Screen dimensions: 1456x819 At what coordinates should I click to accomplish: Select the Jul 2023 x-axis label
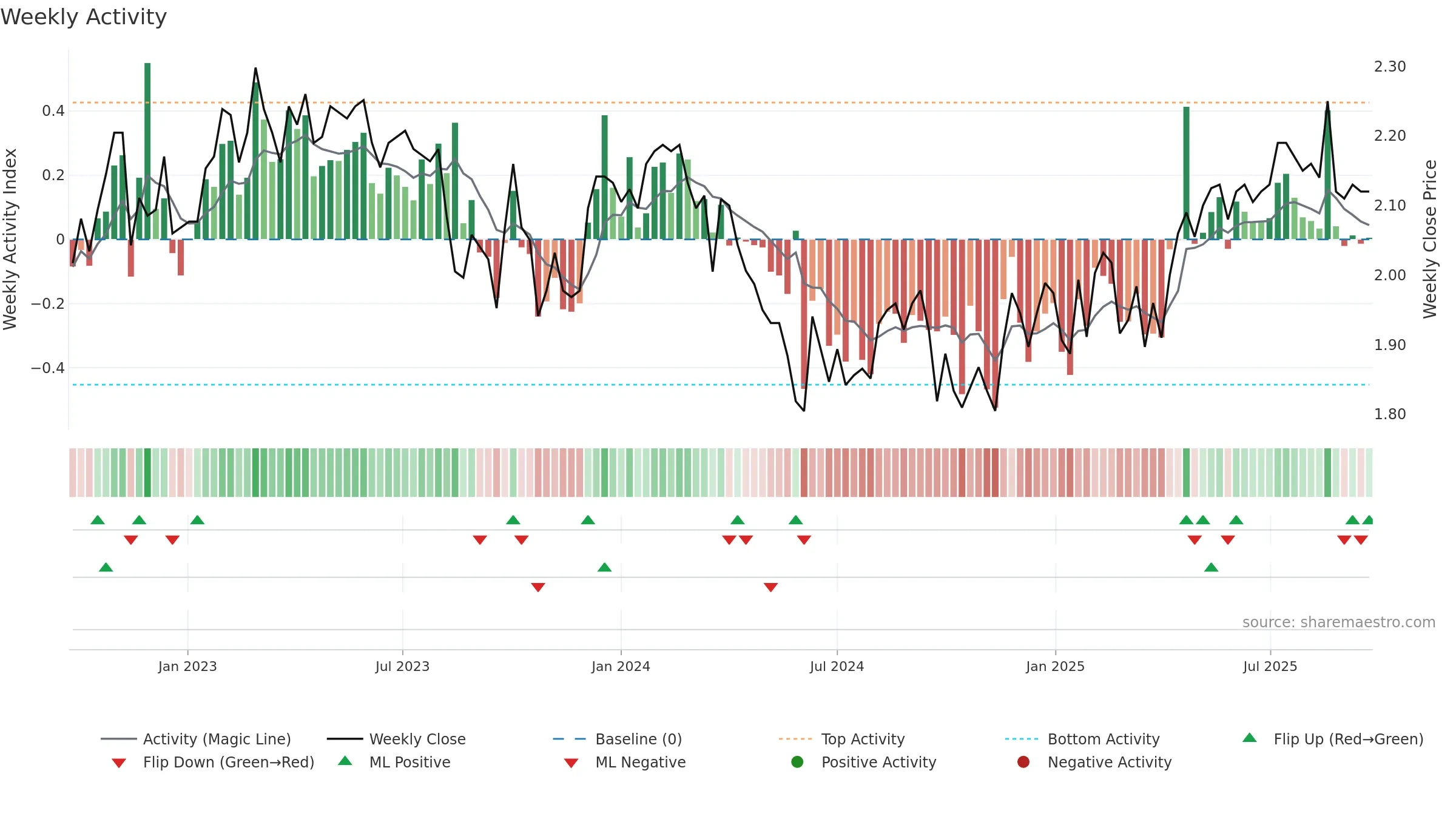coord(402,666)
